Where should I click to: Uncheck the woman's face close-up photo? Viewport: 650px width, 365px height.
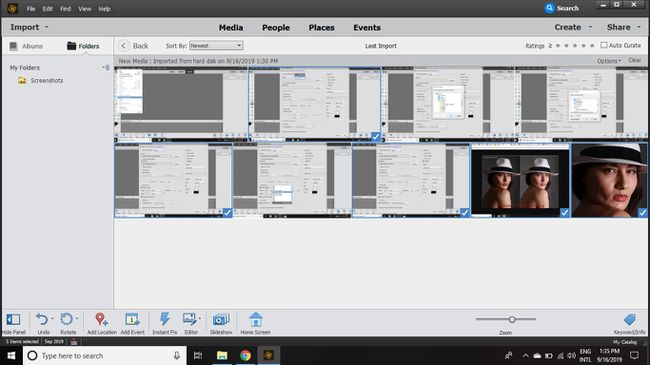pos(642,212)
